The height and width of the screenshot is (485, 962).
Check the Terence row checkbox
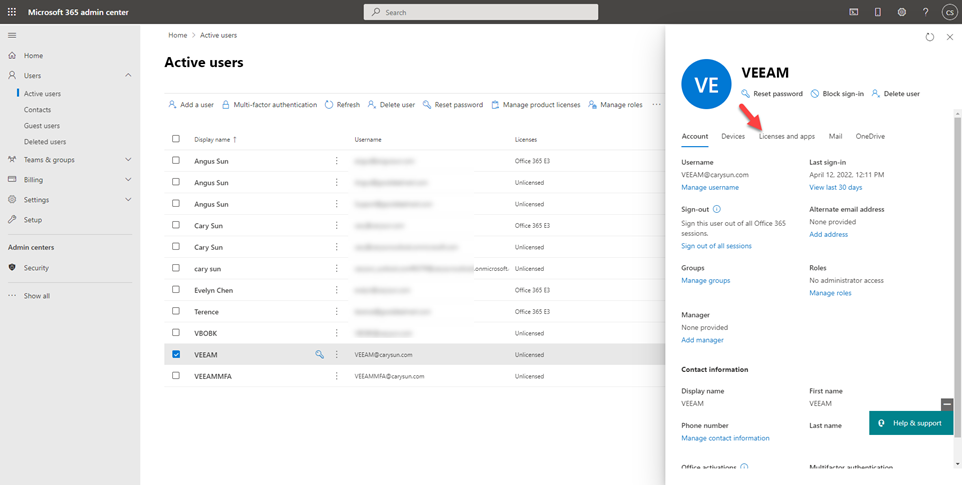point(176,311)
